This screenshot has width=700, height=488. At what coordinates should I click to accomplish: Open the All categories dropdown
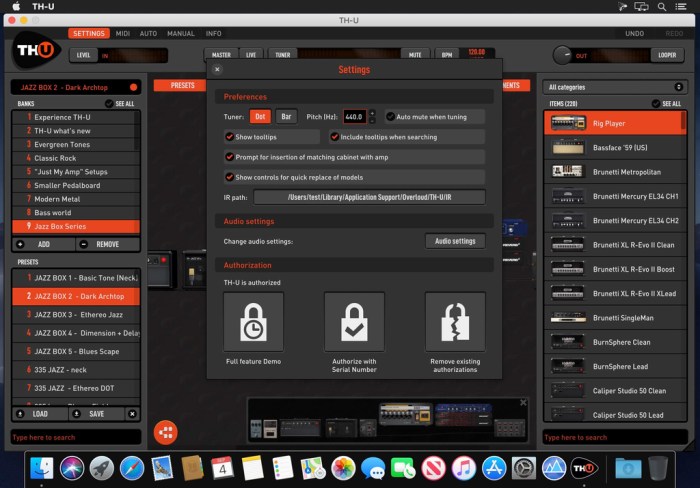pyautogui.click(x=614, y=87)
